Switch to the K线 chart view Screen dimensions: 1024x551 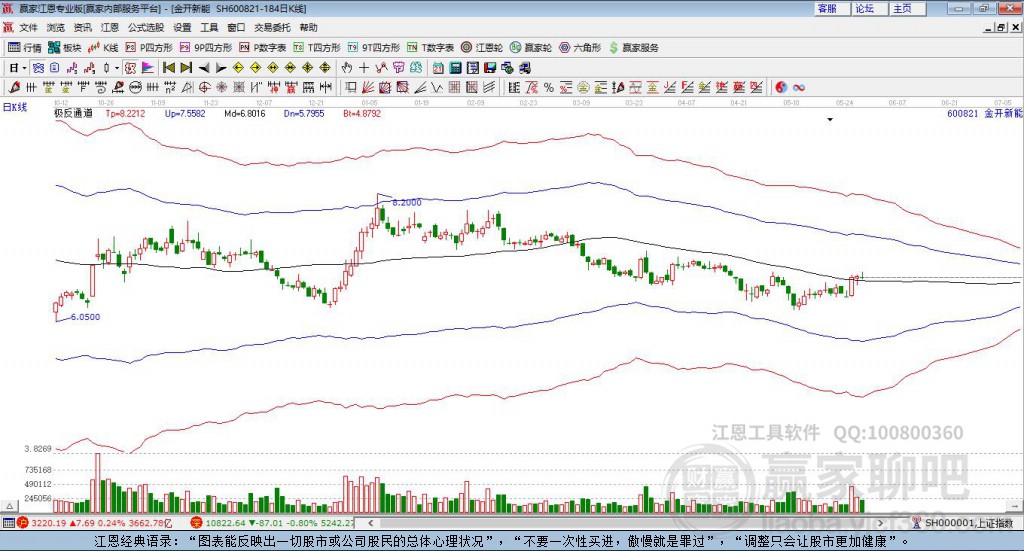click(x=103, y=48)
